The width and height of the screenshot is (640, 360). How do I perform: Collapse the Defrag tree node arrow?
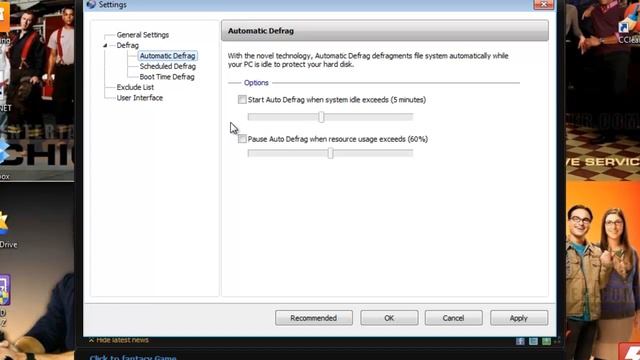[x=105, y=45]
